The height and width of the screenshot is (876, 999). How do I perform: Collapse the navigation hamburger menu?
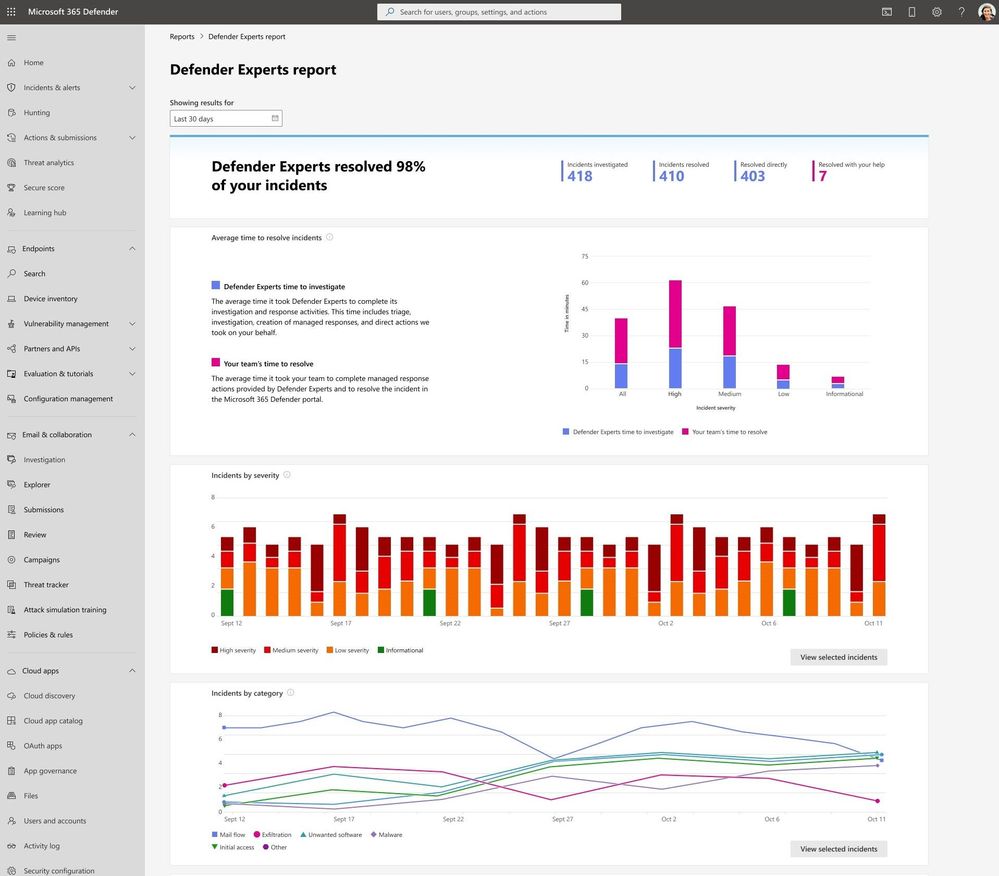click(x=11, y=38)
